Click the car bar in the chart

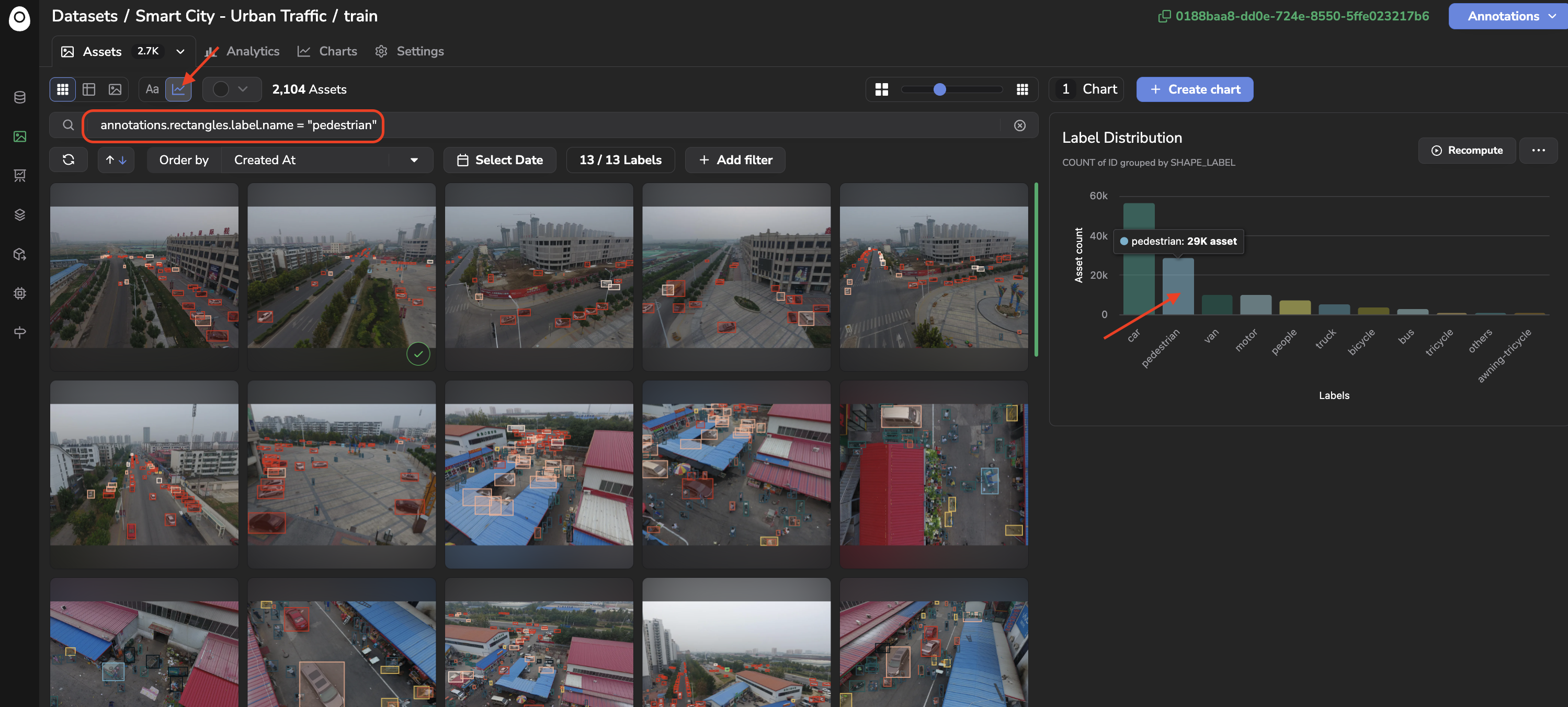pos(1138,258)
